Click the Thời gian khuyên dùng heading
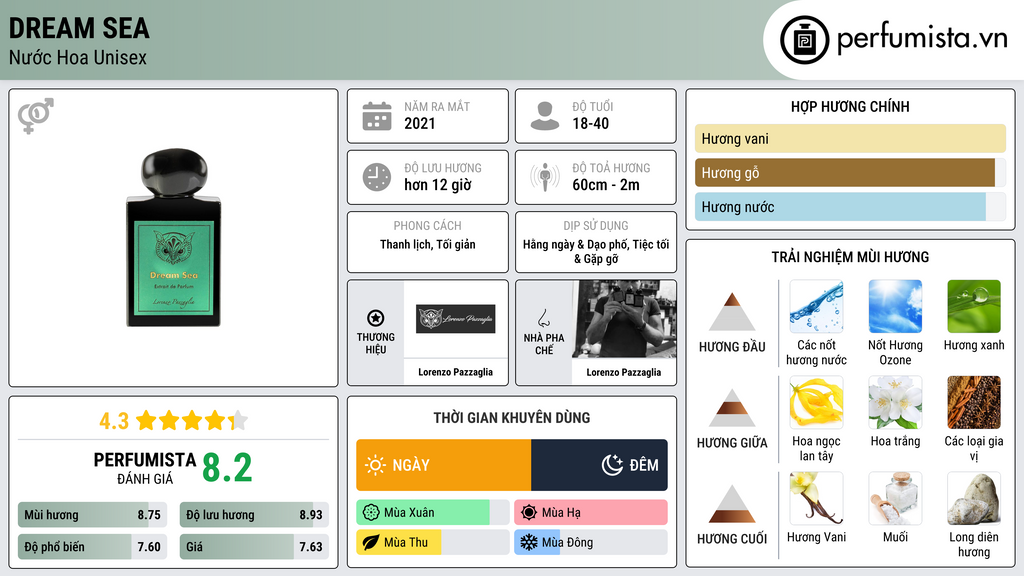The height and width of the screenshot is (576, 1024). pyautogui.click(x=512, y=418)
